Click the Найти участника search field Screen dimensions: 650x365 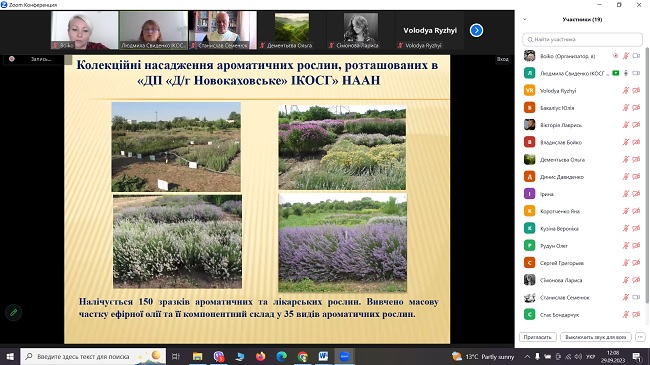coord(582,39)
